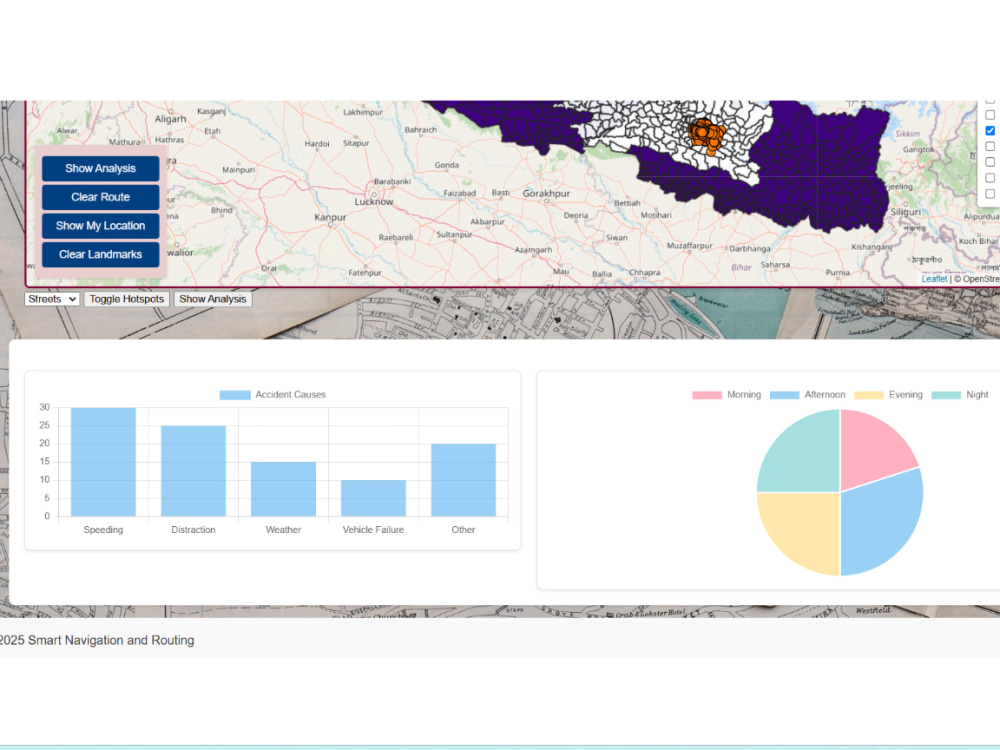The height and width of the screenshot is (750, 1000).
Task: Toggle the Afternoon legend item
Action: click(x=807, y=395)
